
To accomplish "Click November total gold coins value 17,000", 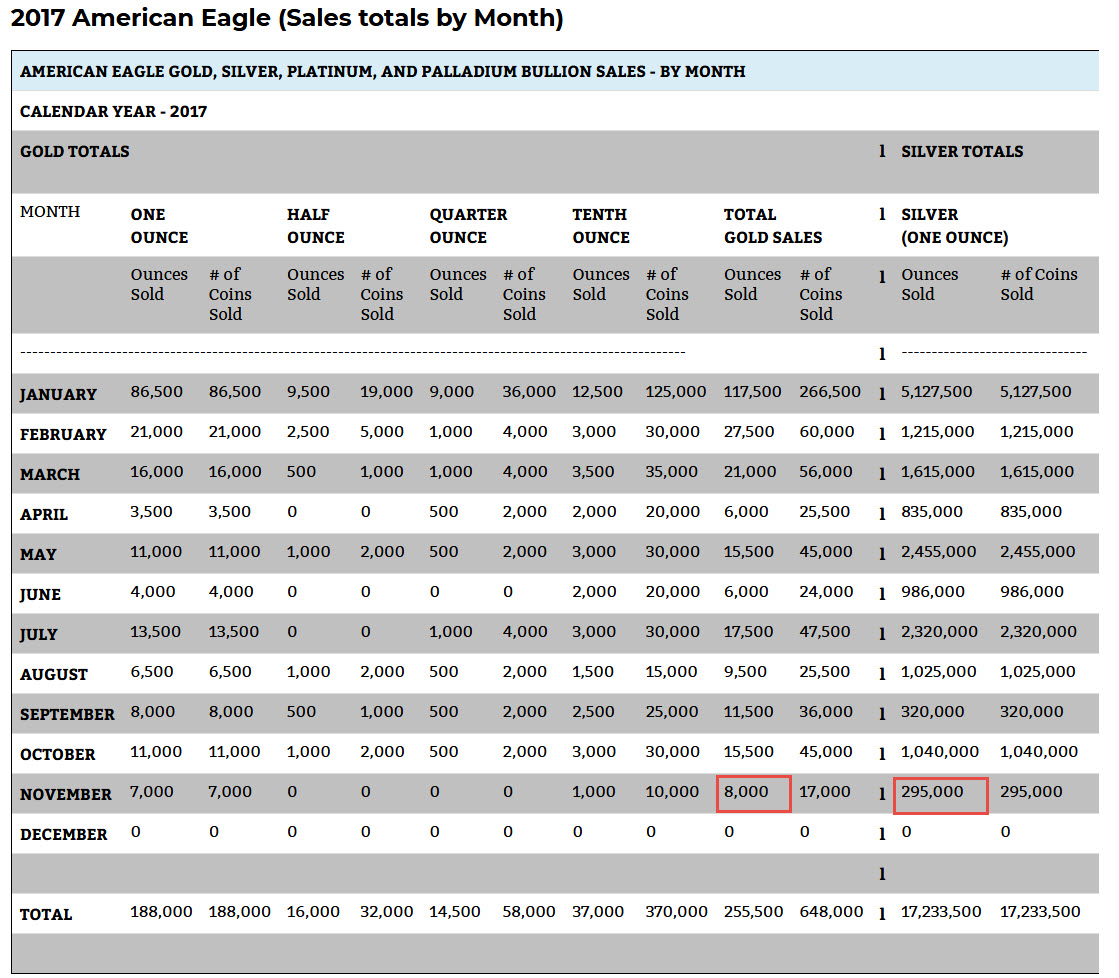I will 824,792.
